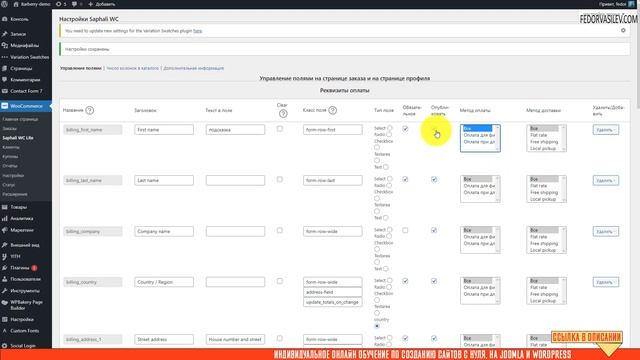Click Удалить button for billing_last_name row
The width and height of the screenshot is (640, 360).
(606, 180)
